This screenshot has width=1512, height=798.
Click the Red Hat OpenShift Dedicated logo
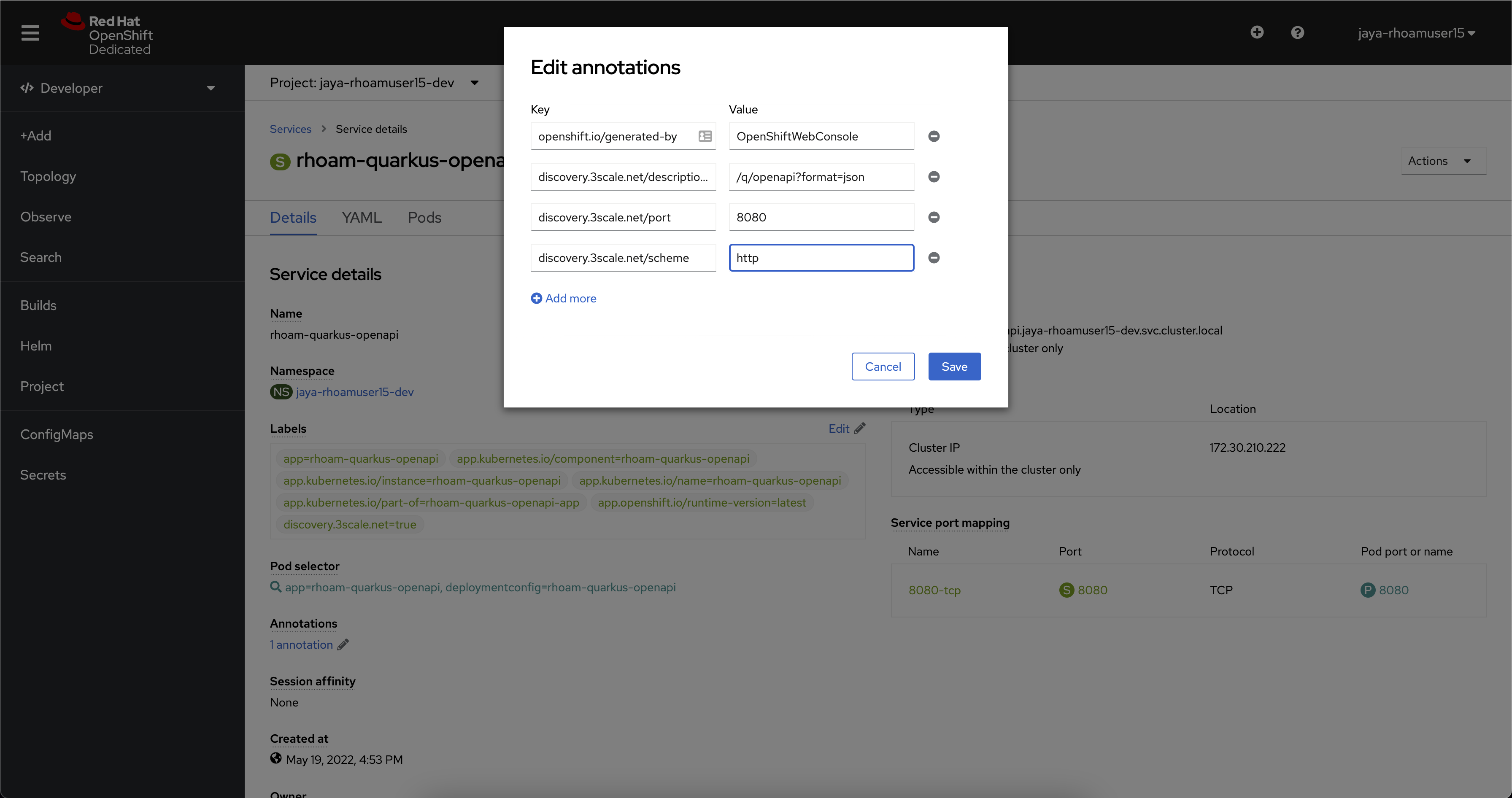coord(108,32)
